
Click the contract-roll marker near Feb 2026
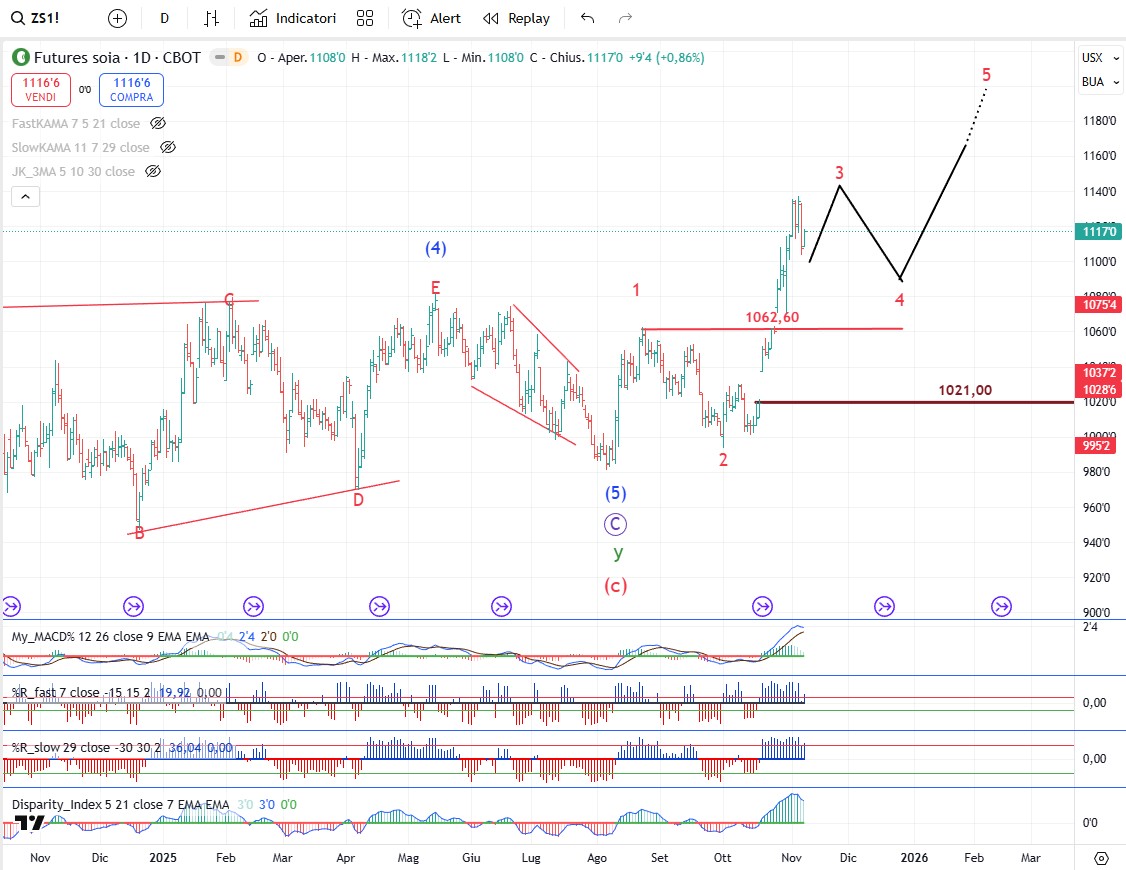[1001, 607]
